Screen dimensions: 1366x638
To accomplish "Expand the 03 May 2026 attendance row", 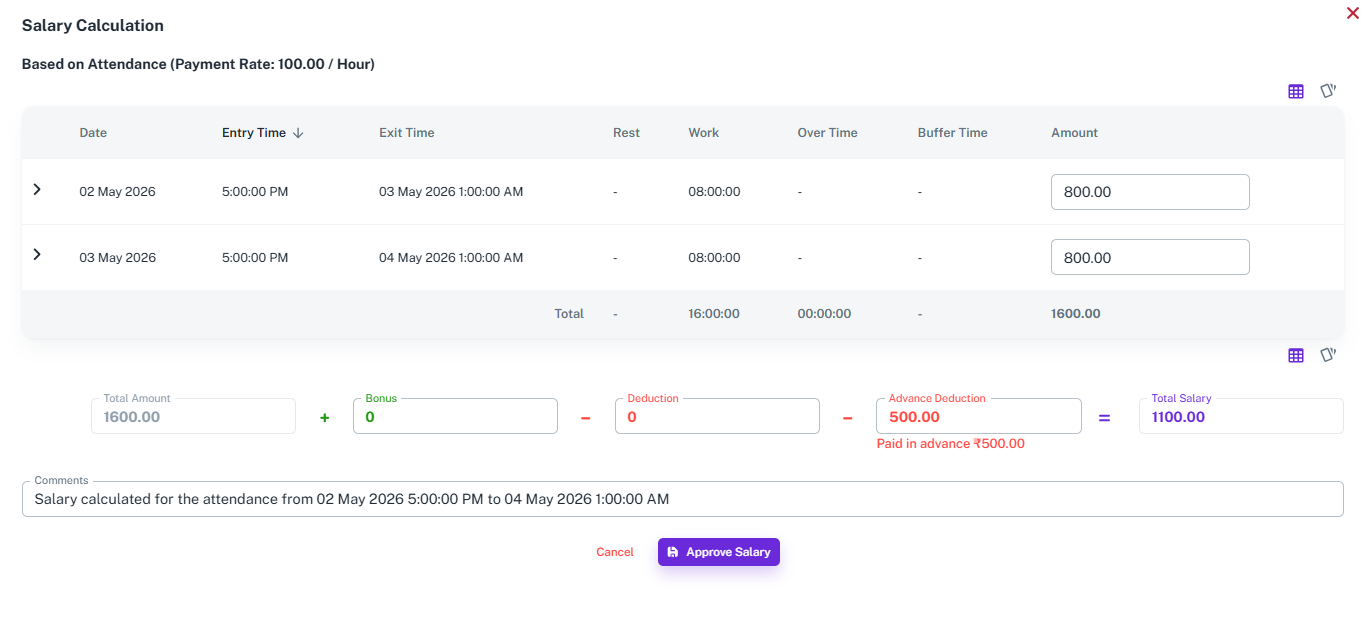I will [x=37, y=255].
